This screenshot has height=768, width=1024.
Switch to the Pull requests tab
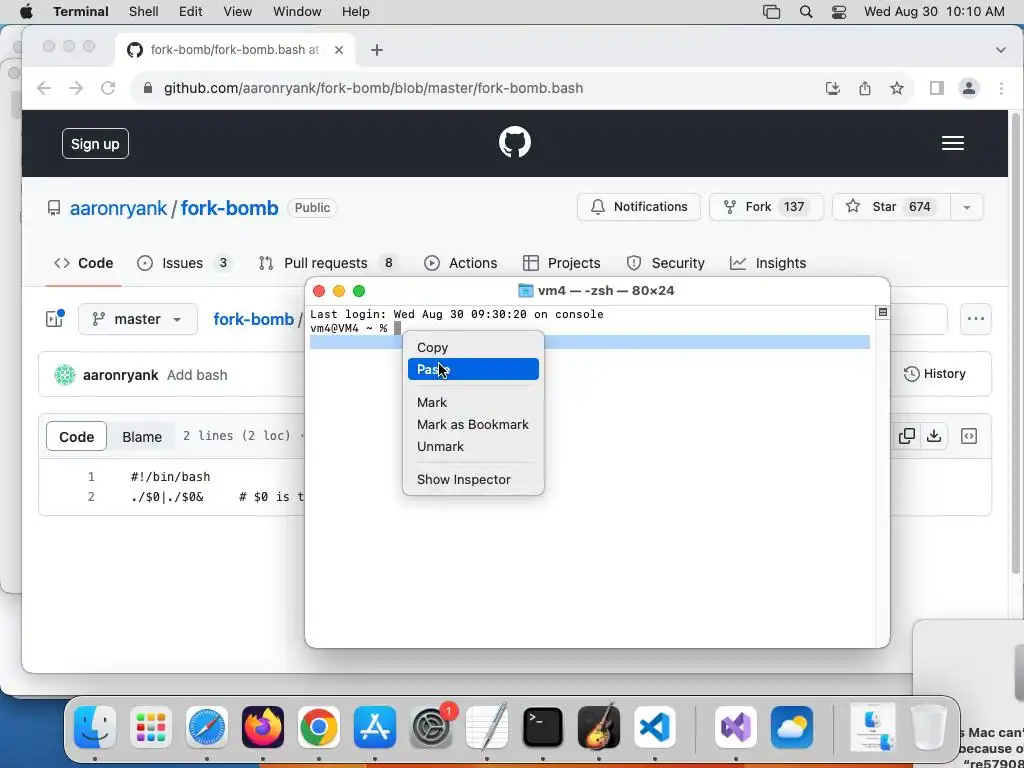328,263
